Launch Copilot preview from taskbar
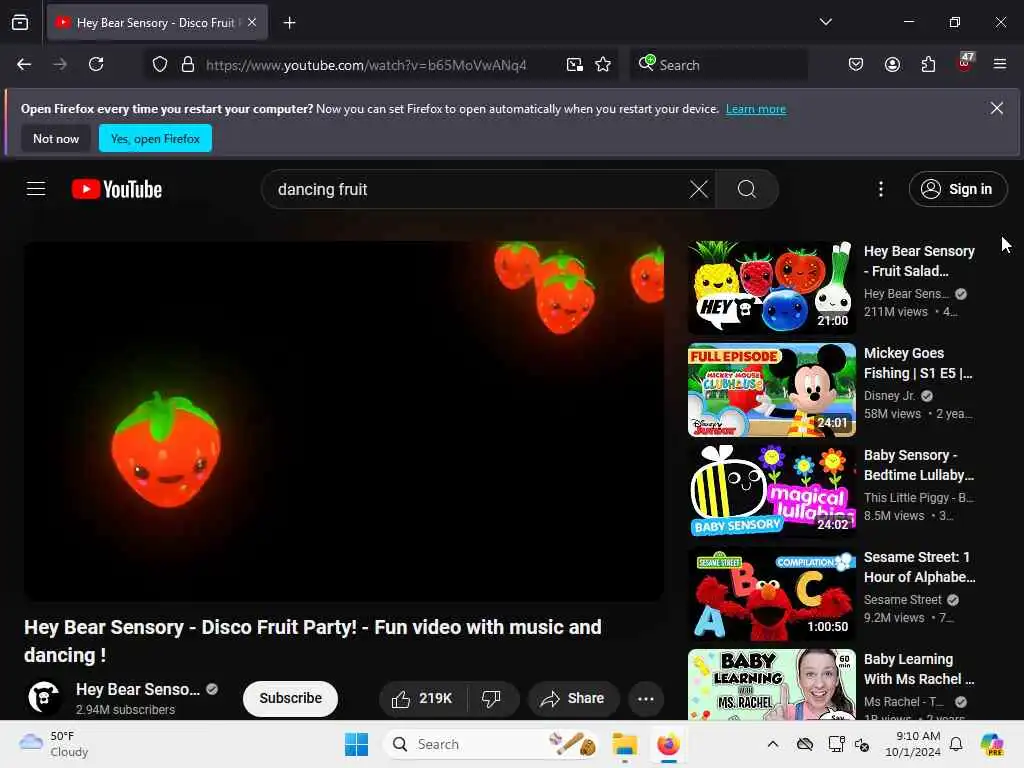The image size is (1024, 768). pyautogui.click(x=992, y=744)
